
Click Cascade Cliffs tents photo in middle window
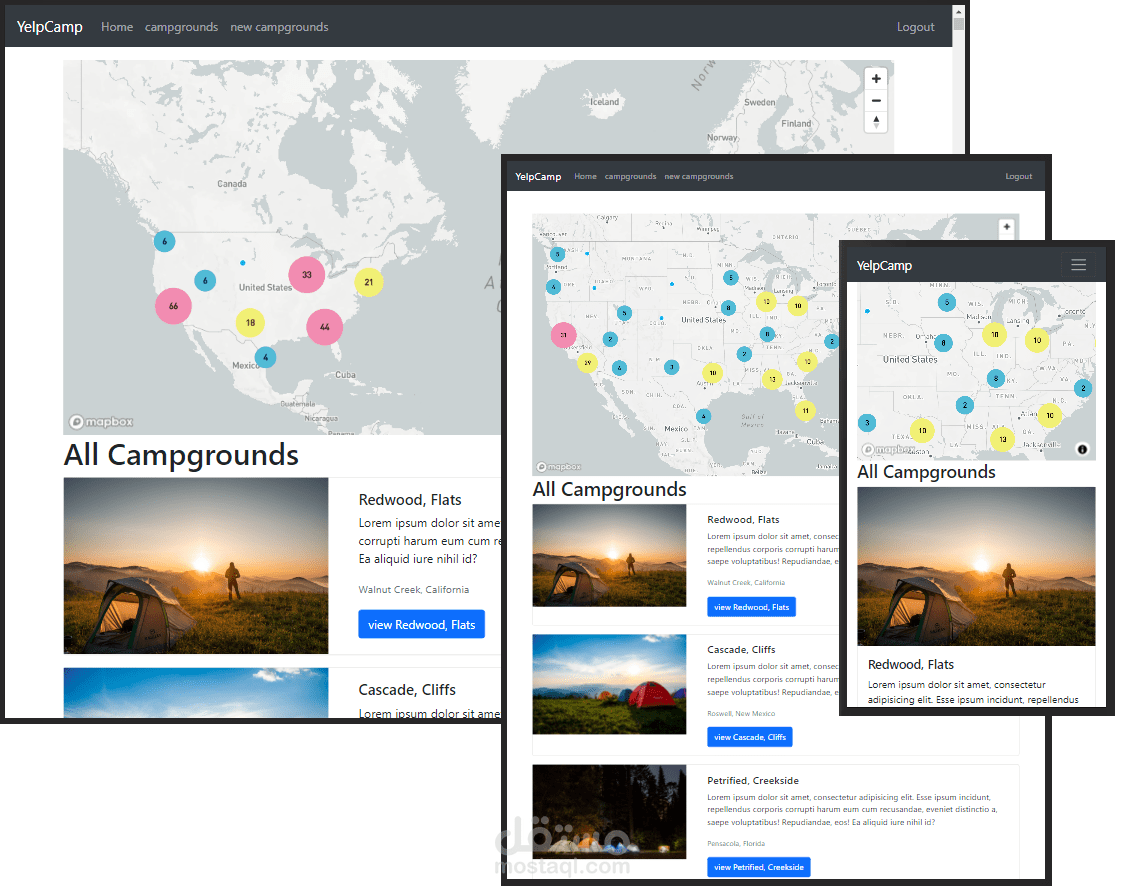click(609, 684)
